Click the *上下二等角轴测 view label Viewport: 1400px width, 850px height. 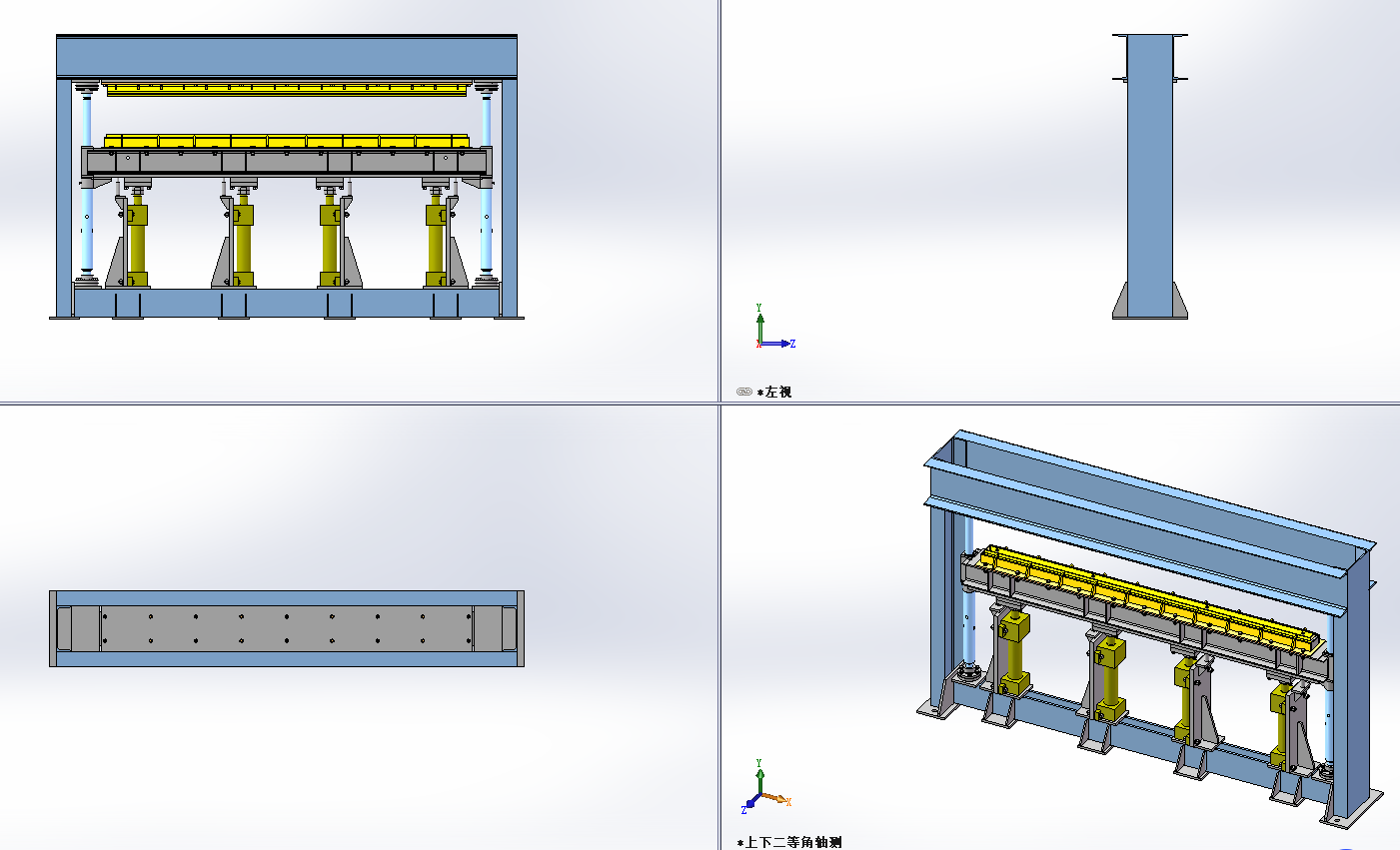pyautogui.click(x=789, y=842)
